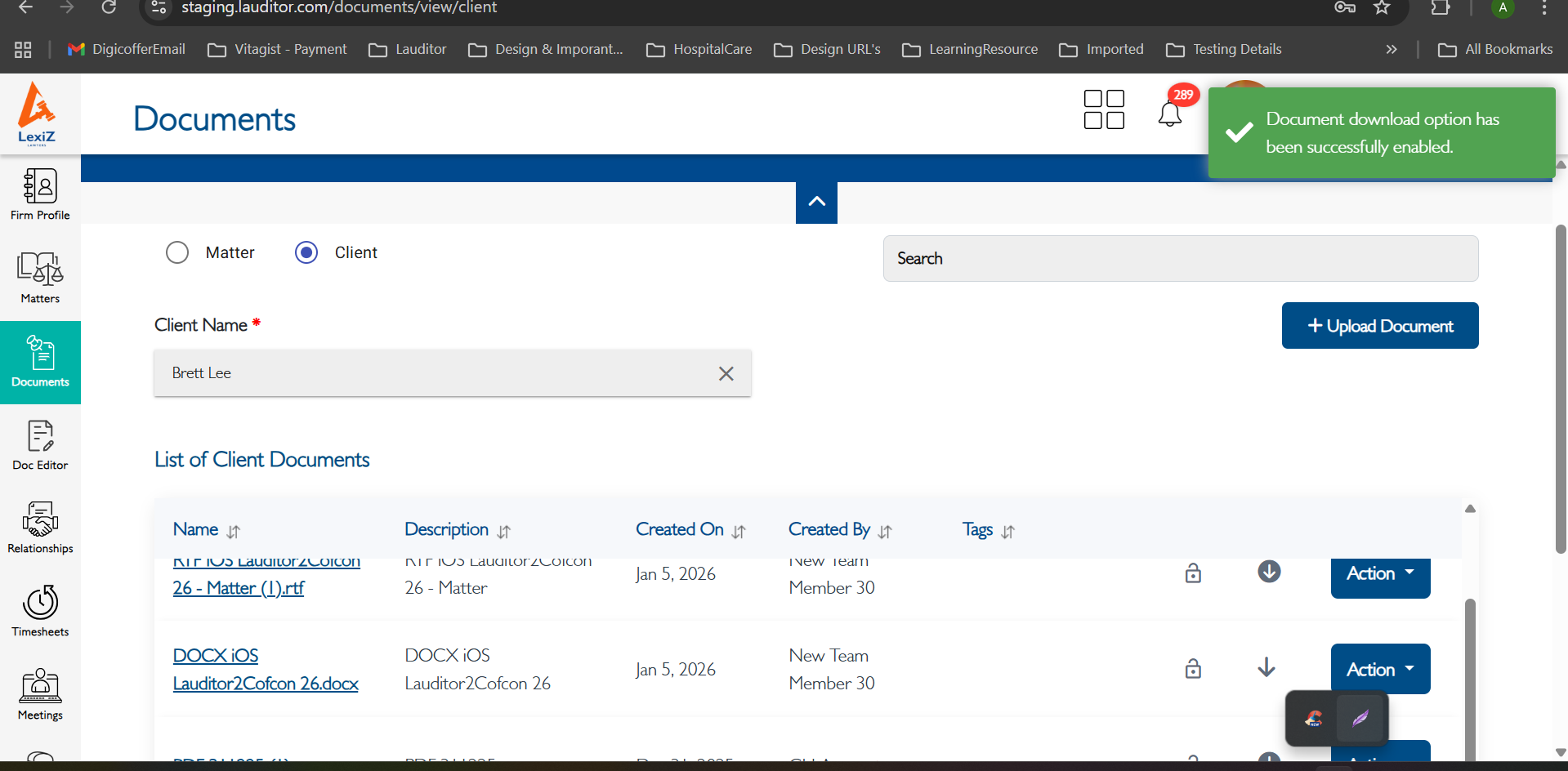Open Timesheets from sidebar
The width and height of the screenshot is (1568, 771).
coord(40,611)
